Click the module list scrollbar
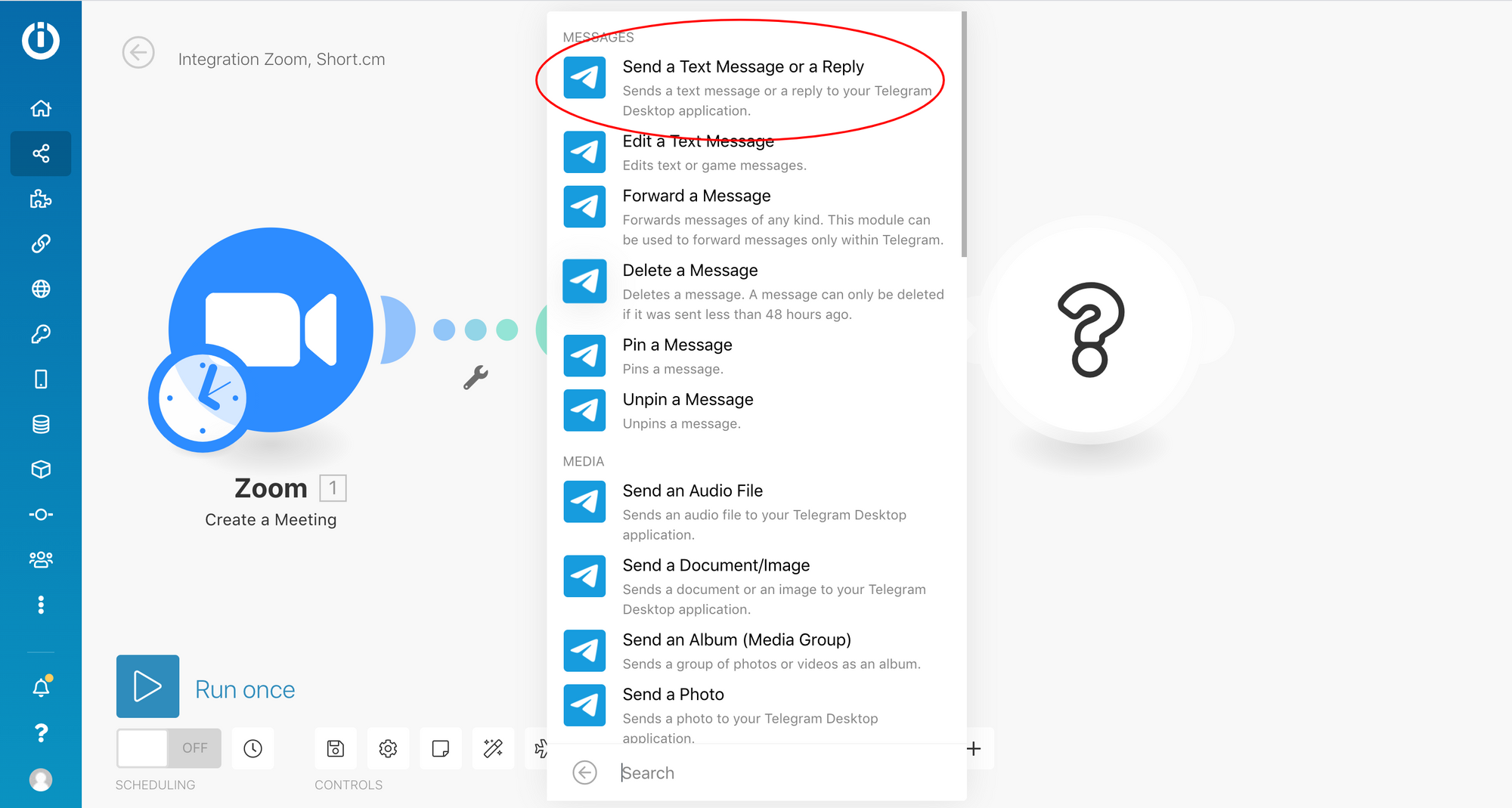 (964, 135)
